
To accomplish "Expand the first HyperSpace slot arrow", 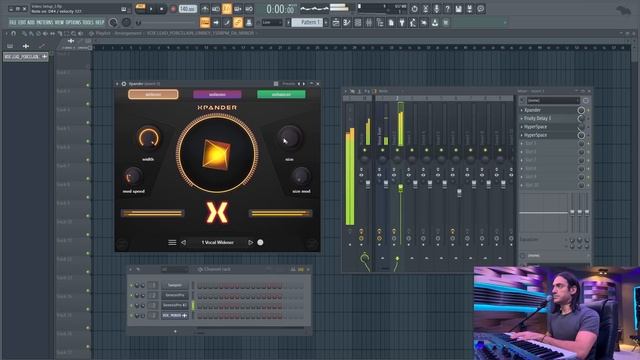I will [x=522, y=127].
